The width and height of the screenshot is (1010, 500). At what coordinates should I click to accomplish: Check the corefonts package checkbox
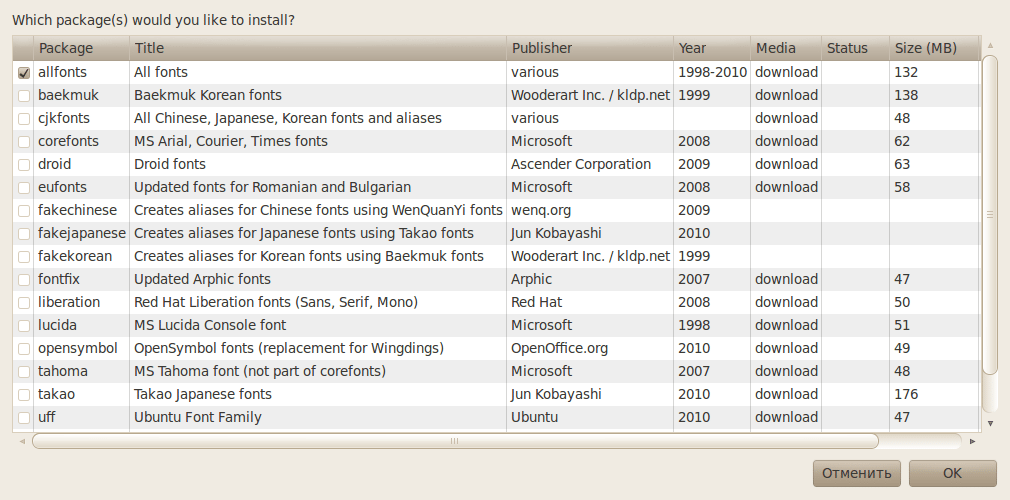tap(24, 142)
